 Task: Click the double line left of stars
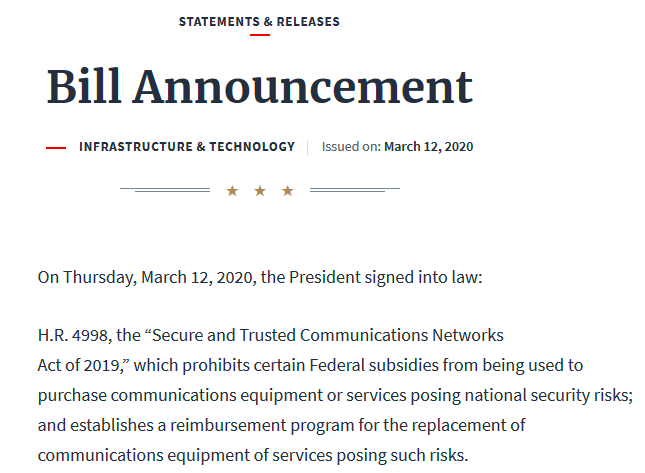pyautogui.click(x=165, y=190)
